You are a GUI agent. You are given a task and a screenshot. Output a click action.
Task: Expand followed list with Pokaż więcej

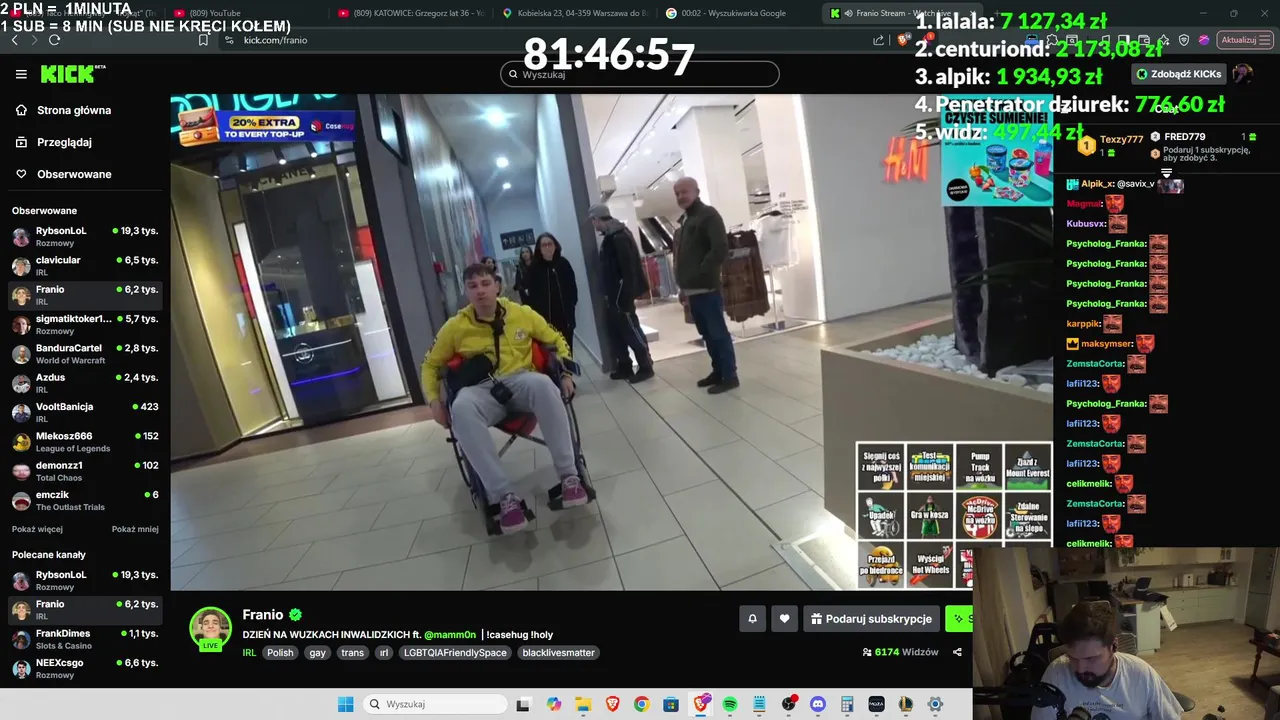(37, 529)
